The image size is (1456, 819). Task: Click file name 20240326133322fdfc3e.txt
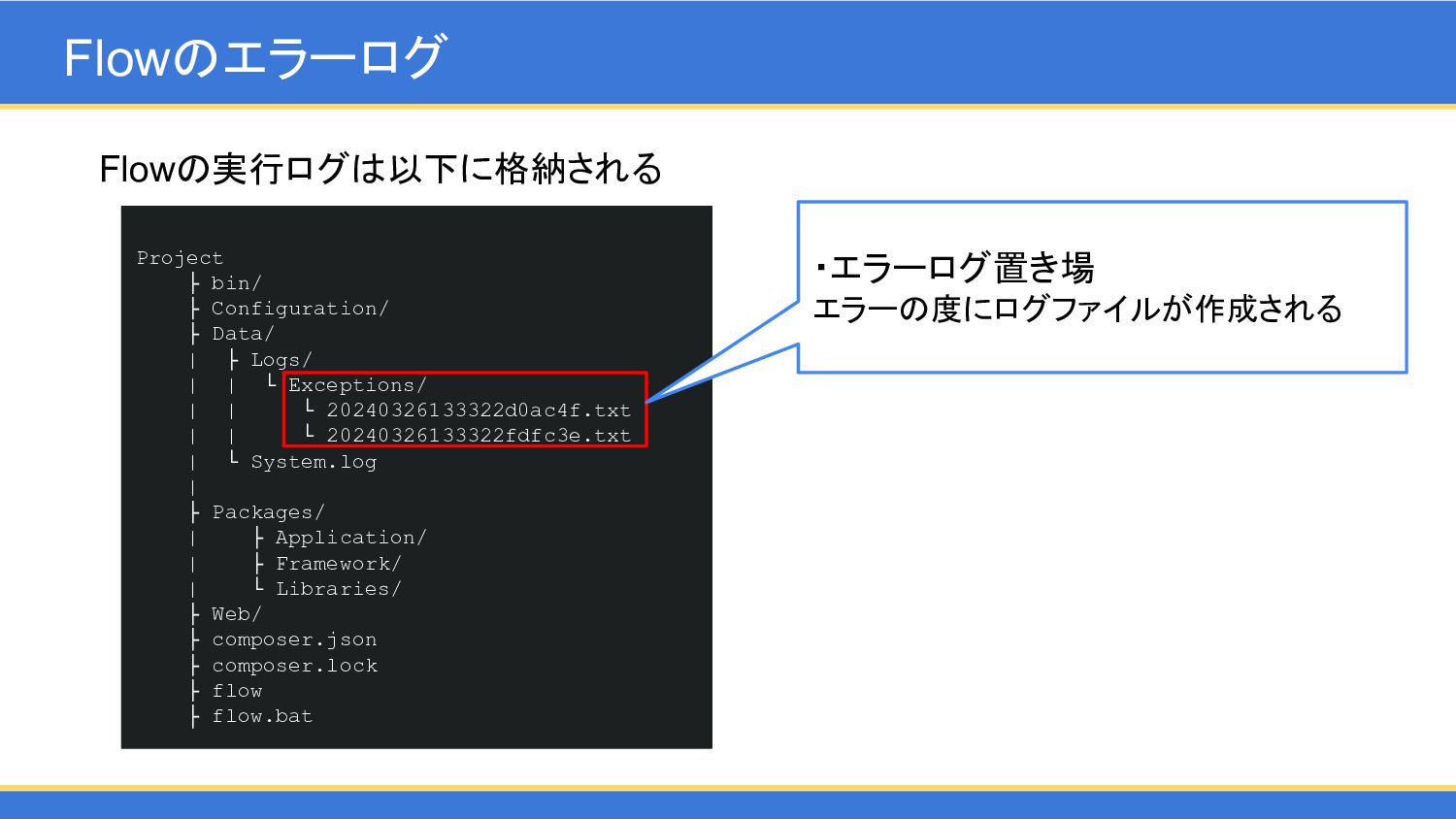[x=479, y=436]
